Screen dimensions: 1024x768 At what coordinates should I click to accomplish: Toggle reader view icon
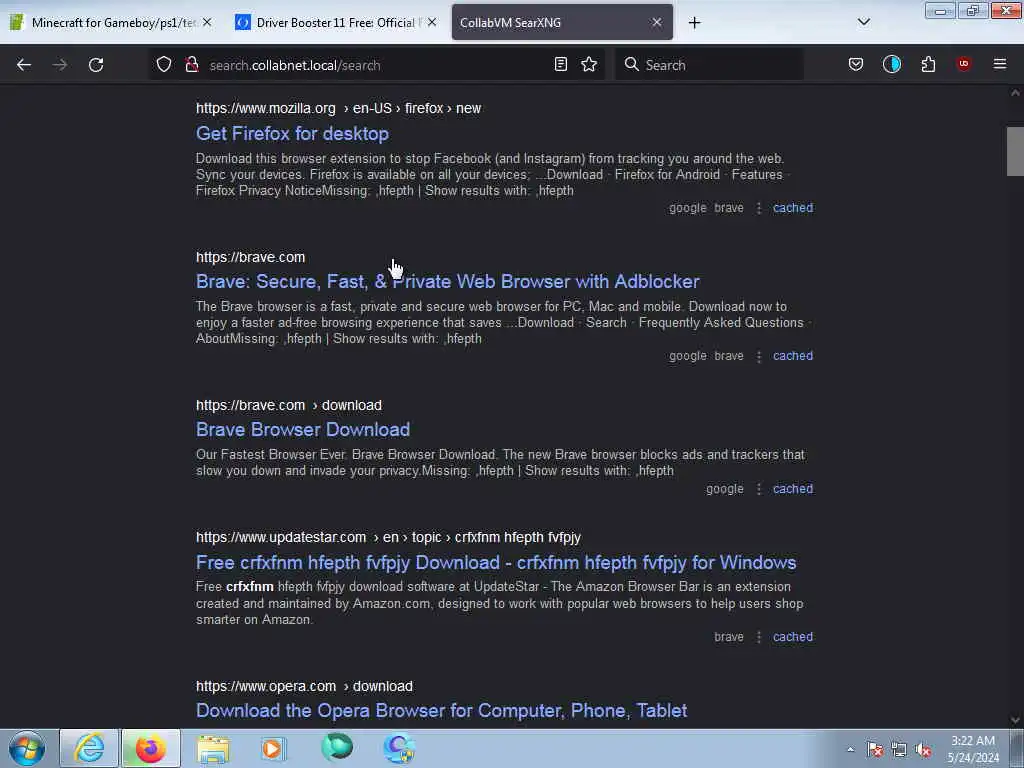[x=560, y=65]
